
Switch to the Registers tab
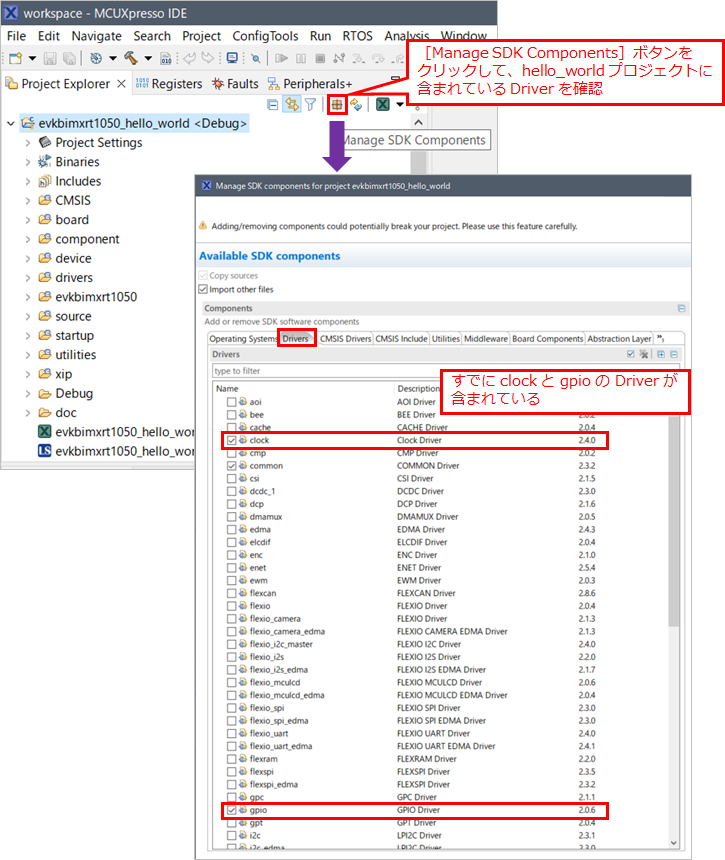[169, 84]
